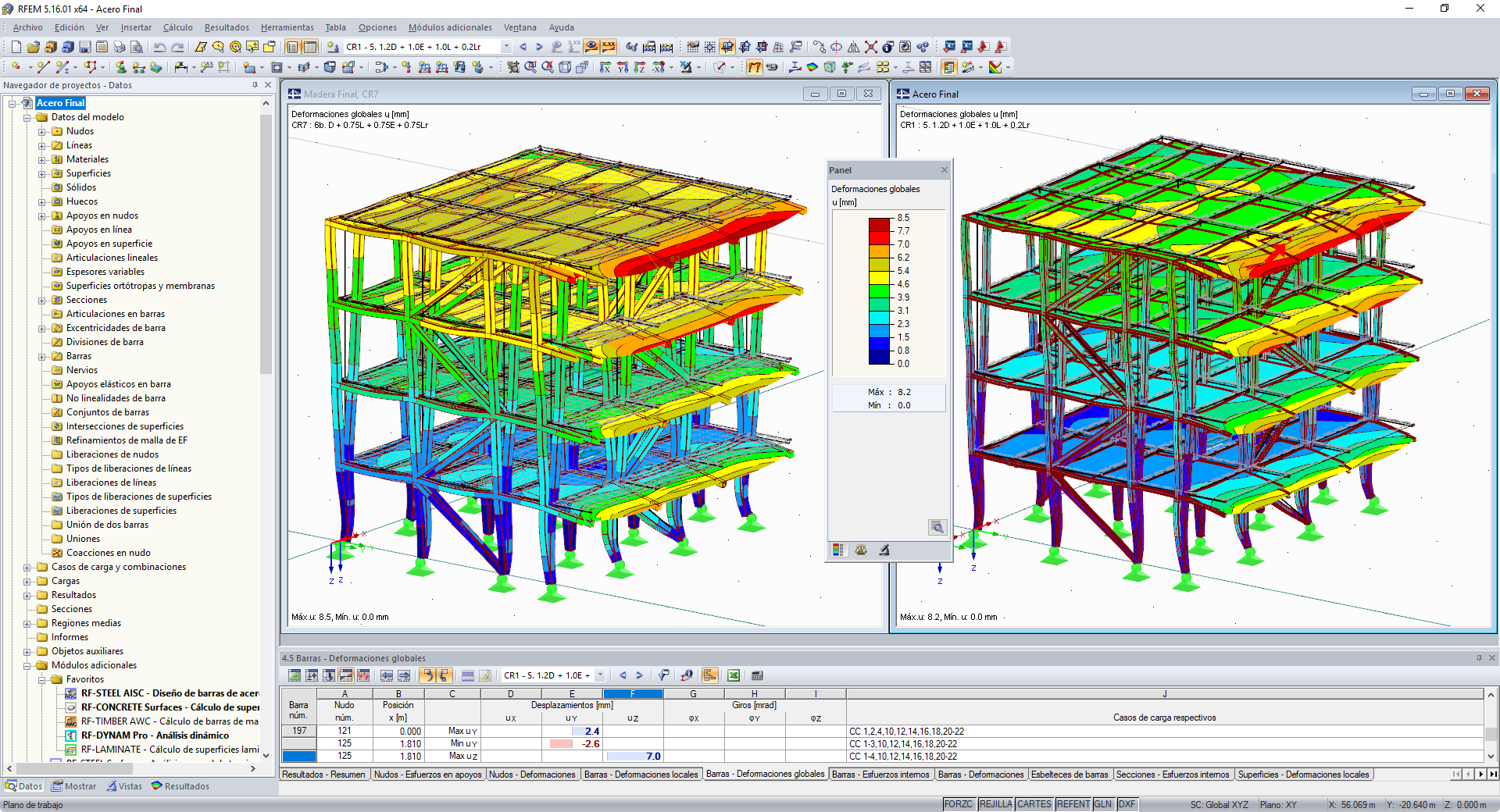The height and width of the screenshot is (812, 1500).
Task: Click the calculator icon in the table toolbar
Action: [x=758, y=676]
